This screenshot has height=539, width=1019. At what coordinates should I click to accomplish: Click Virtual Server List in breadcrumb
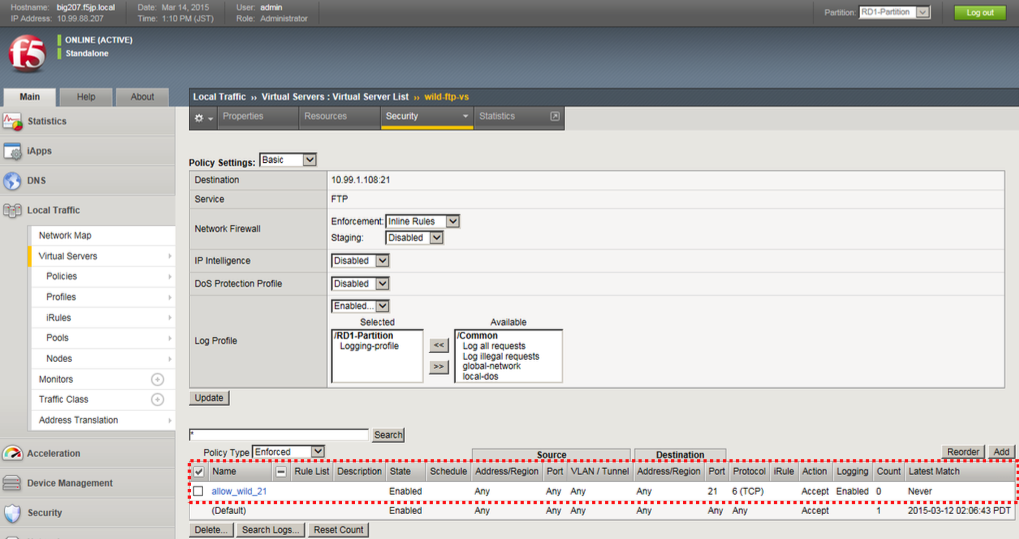pos(370,97)
